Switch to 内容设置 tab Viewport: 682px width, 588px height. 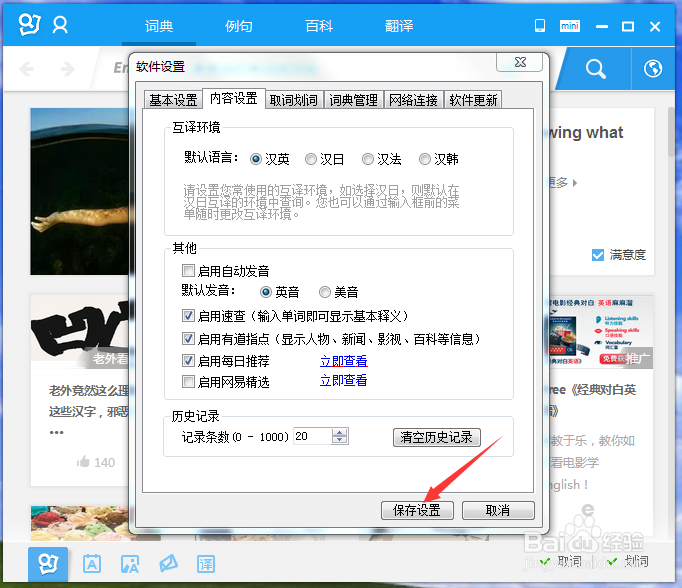[x=234, y=99]
